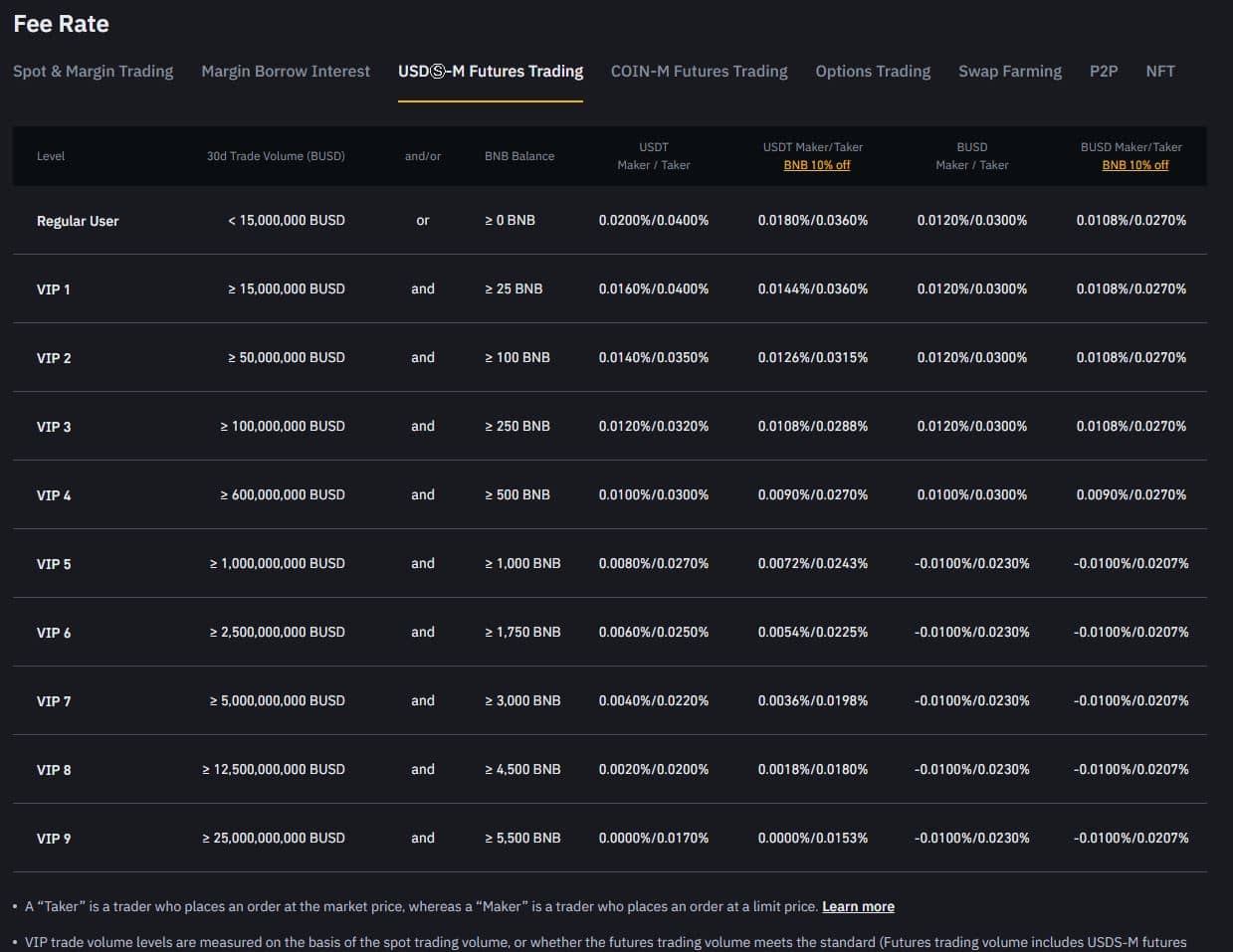1233x952 pixels.
Task: Click the ≥ 2,500,000,000 BUSD volume cell
Action: pyautogui.click(x=278, y=632)
